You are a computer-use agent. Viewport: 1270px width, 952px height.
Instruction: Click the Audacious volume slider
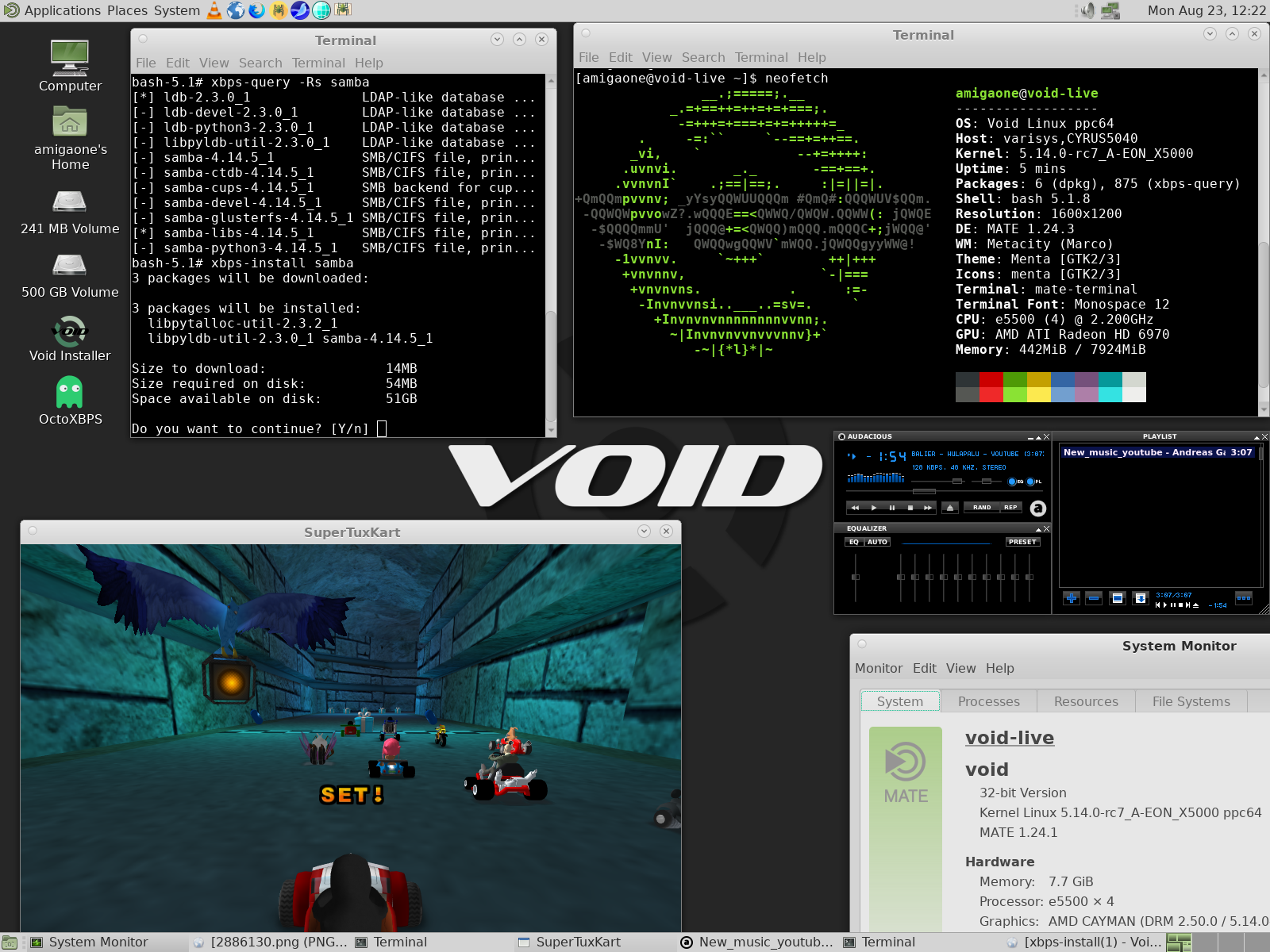tap(937, 482)
